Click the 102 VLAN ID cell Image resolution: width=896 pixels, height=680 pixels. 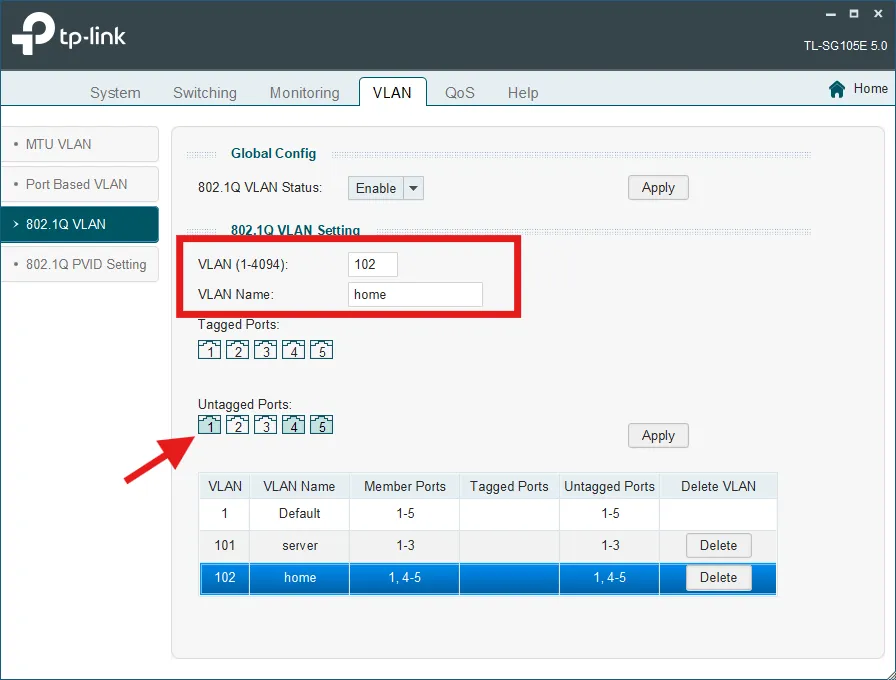[x=225, y=578]
